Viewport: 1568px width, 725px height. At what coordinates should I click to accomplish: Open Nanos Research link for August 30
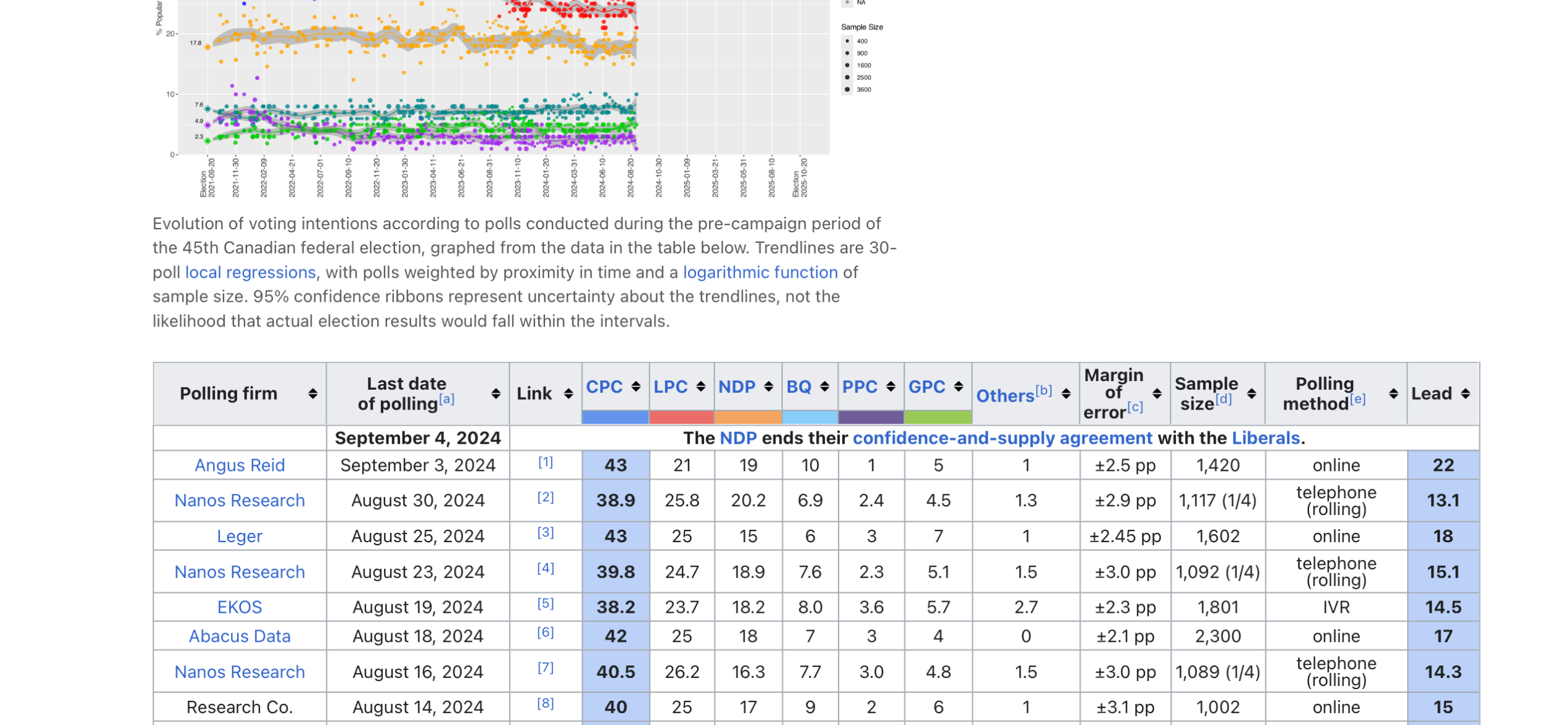[x=240, y=501]
